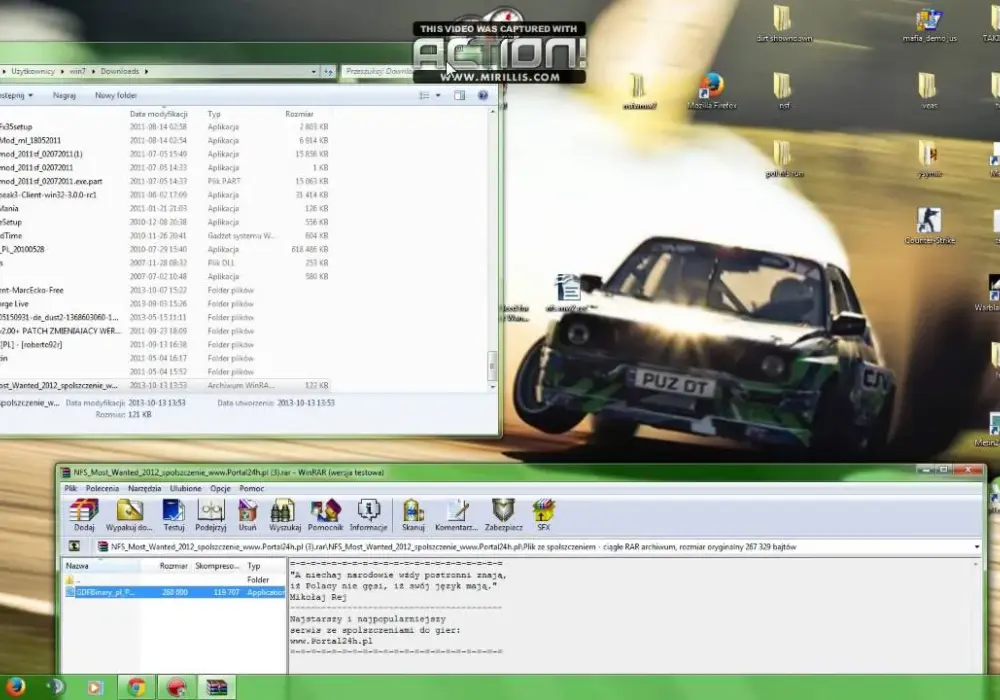Toggle the preview pane icon in Explorer
This screenshot has height=700, width=1000.
pyautogui.click(x=459, y=96)
